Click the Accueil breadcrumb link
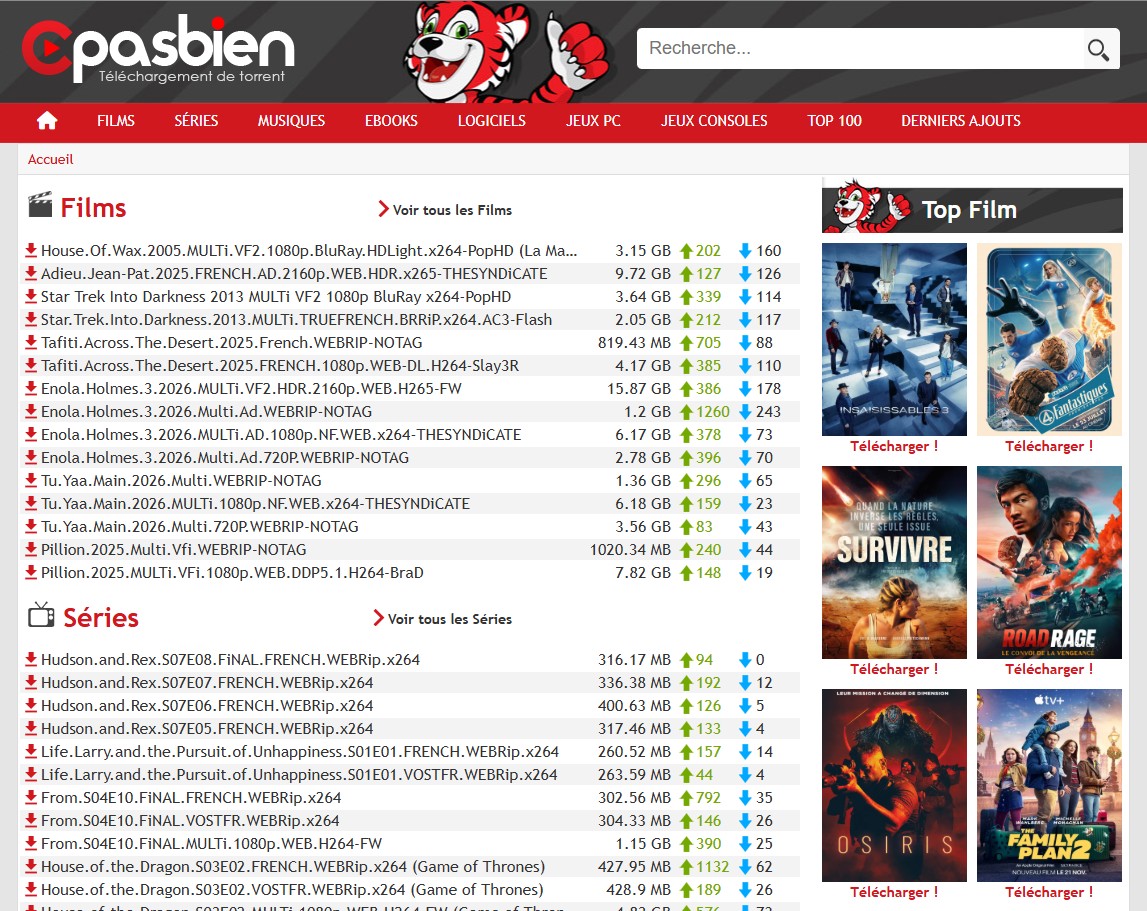Viewport: 1147px width, 911px height. tap(50, 160)
